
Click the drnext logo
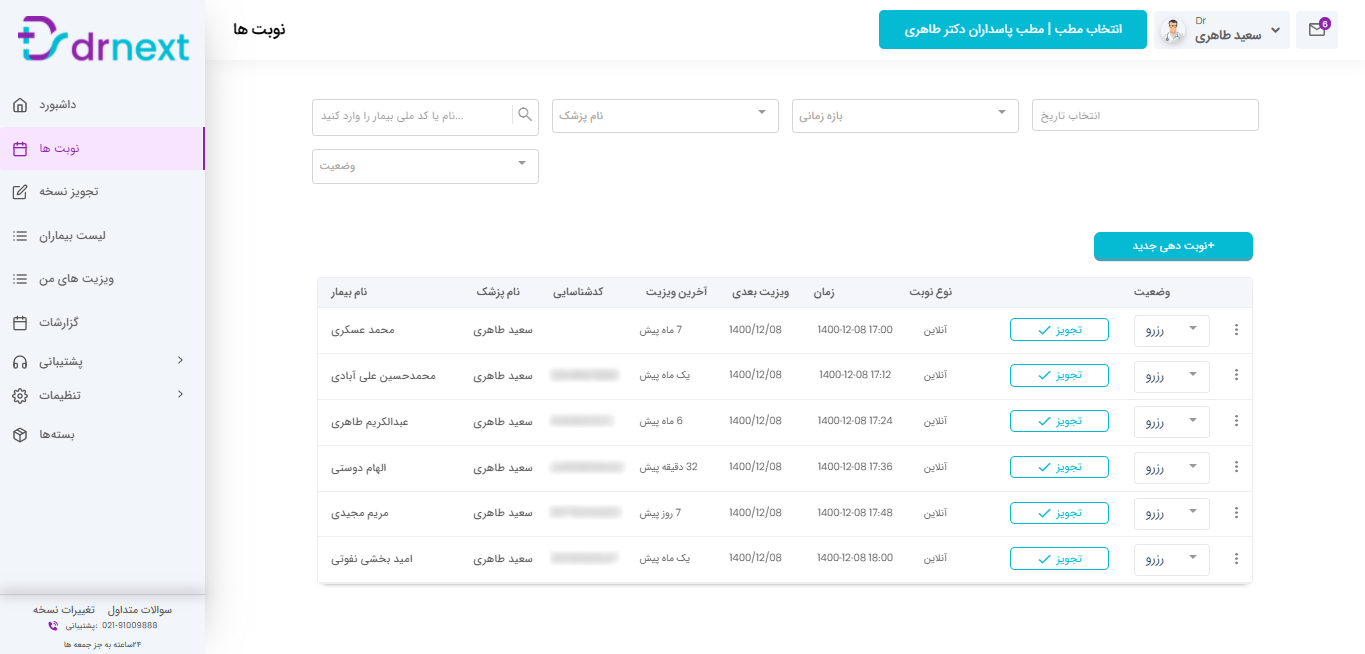pyautogui.click(x=104, y=41)
